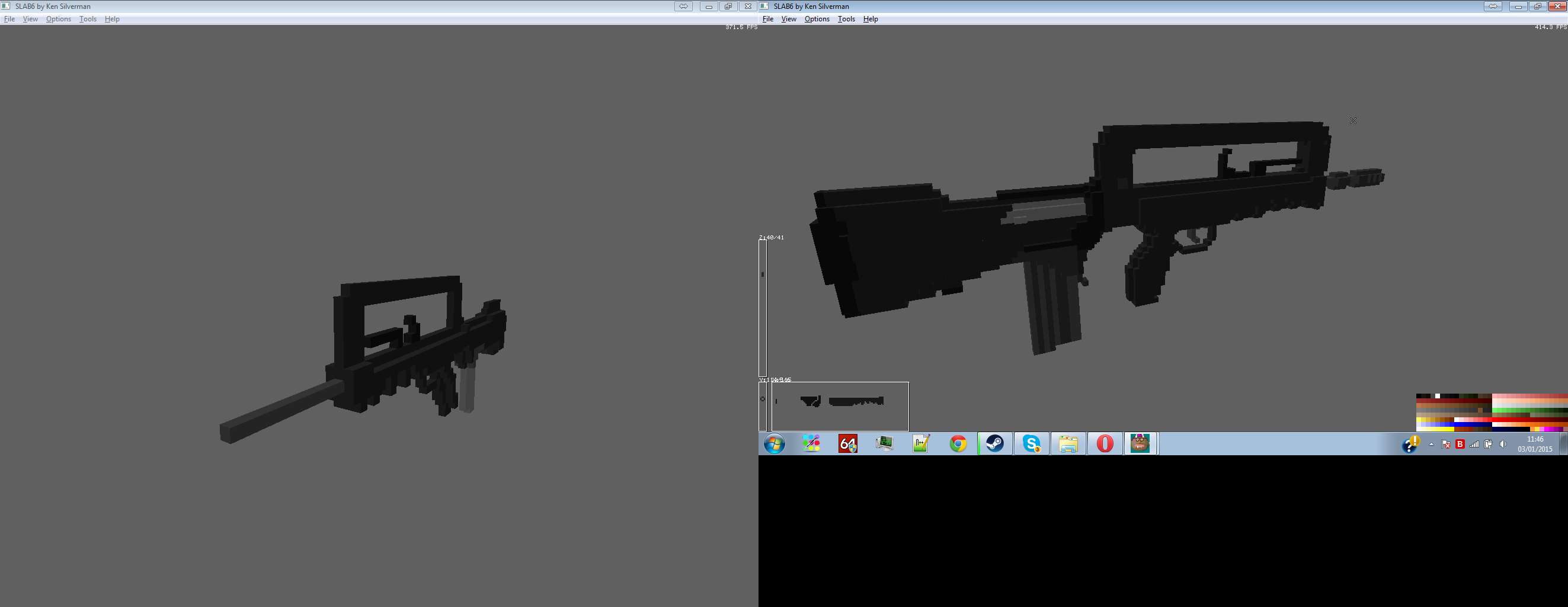The height and width of the screenshot is (607, 1568).
Task: Click the Windows Start orb
Action: click(775, 444)
